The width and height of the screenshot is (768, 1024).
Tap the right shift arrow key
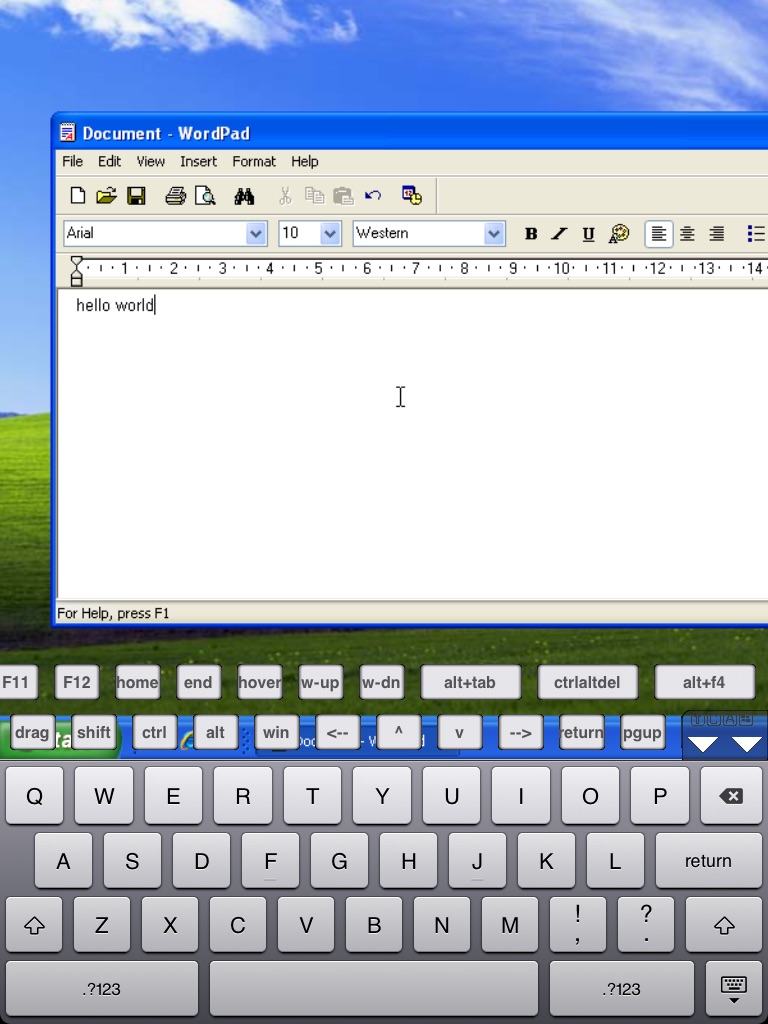[724, 925]
